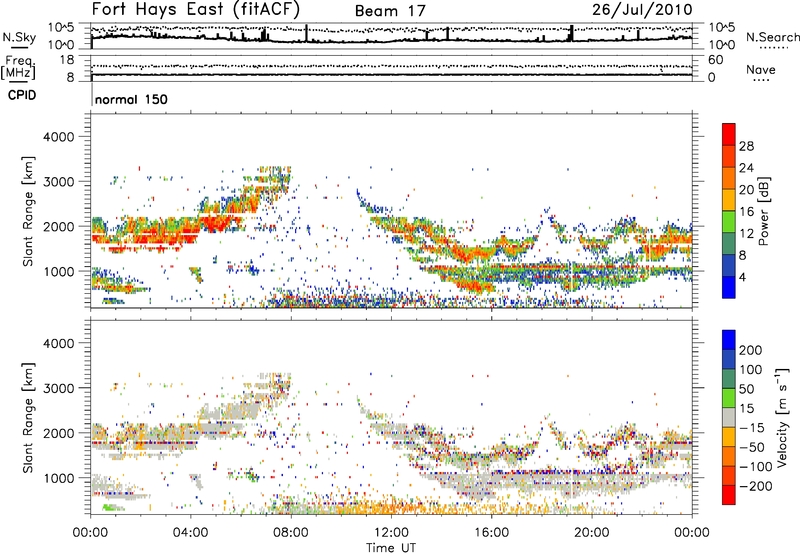Click the '4000' tick of the power panel
This screenshot has width=800, height=554.
(x=58, y=137)
